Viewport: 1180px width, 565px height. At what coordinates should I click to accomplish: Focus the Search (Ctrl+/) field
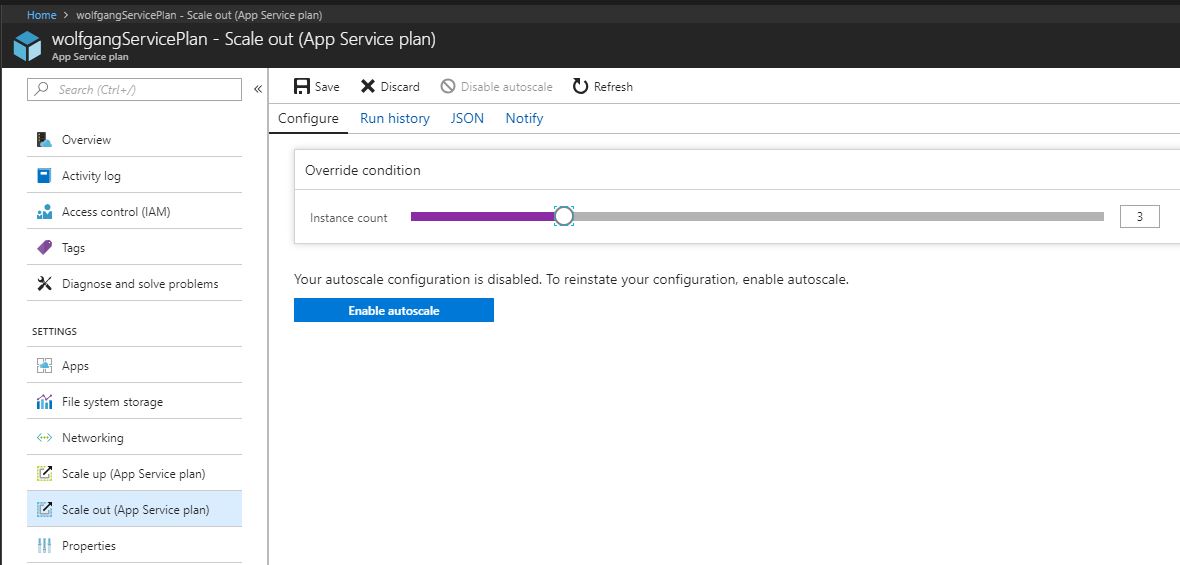click(135, 90)
